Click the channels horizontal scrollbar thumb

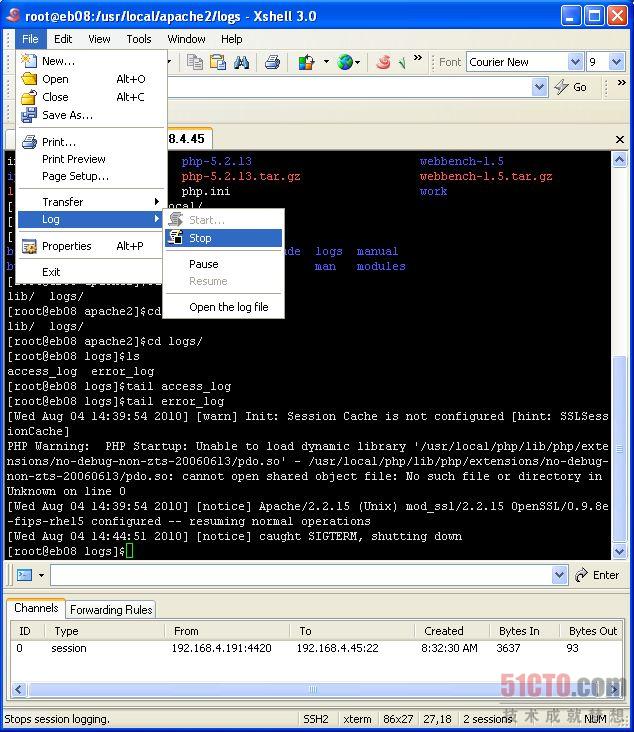tap(313, 689)
